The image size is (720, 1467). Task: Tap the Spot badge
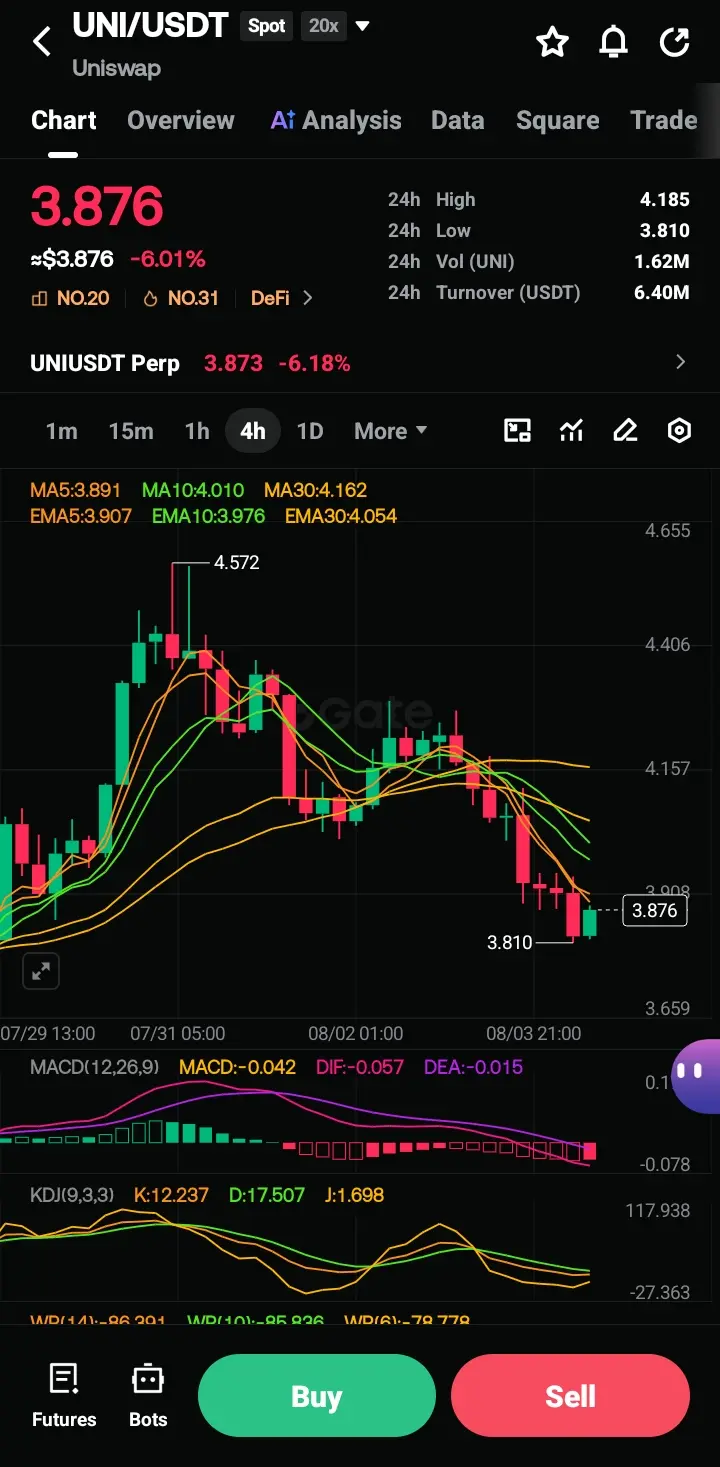267,26
